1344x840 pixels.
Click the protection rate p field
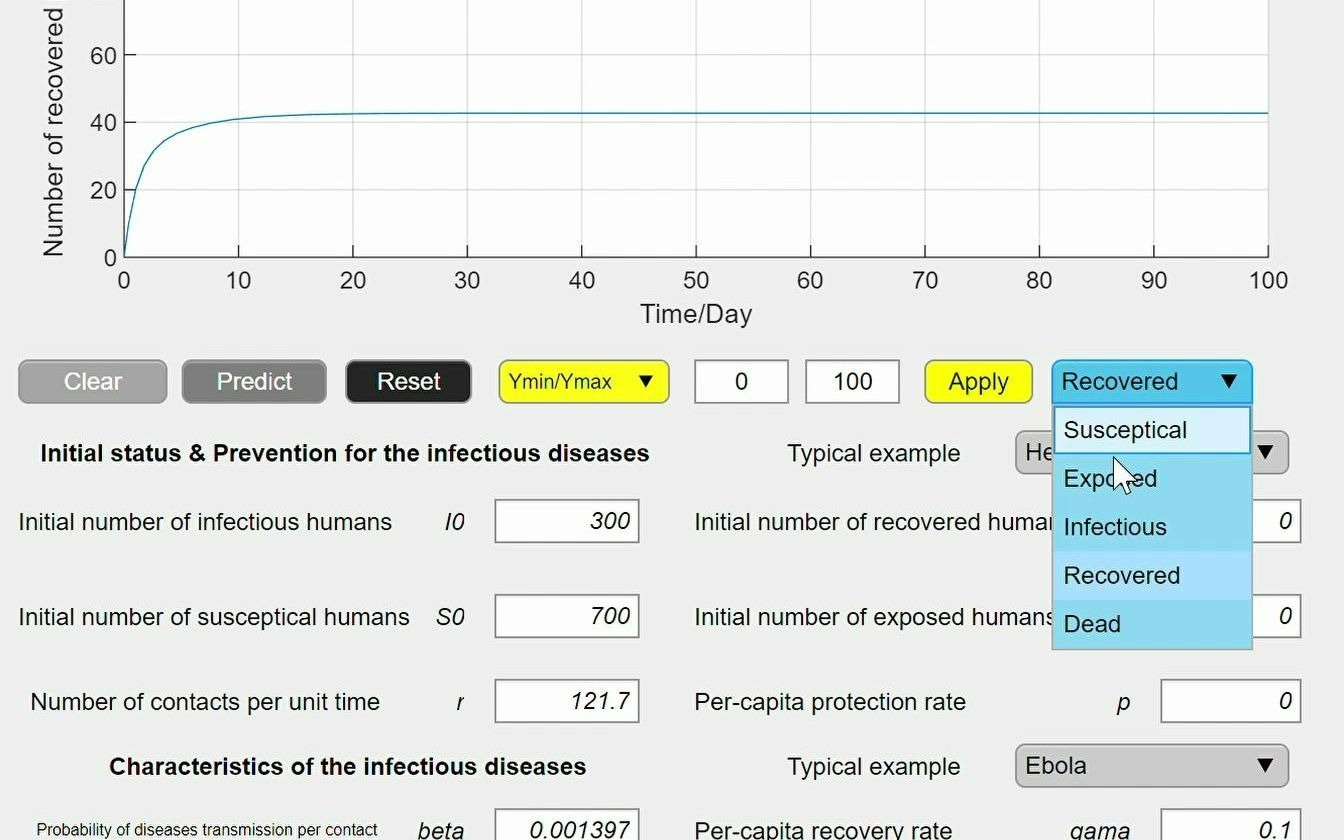point(1230,702)
